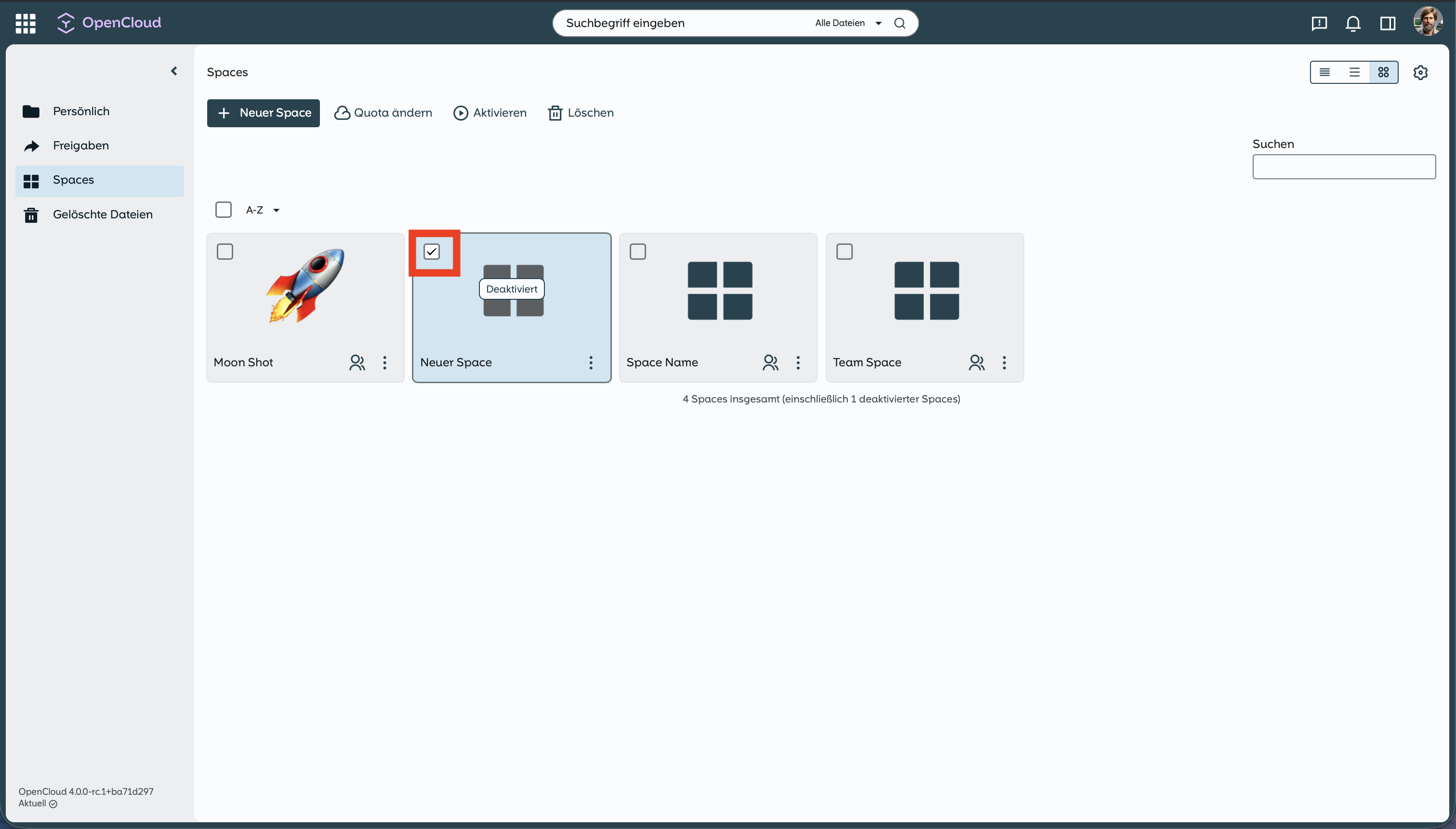Uncheck the Neuer Space checkbox
The image size is (1456, 829).
point(431,252)
